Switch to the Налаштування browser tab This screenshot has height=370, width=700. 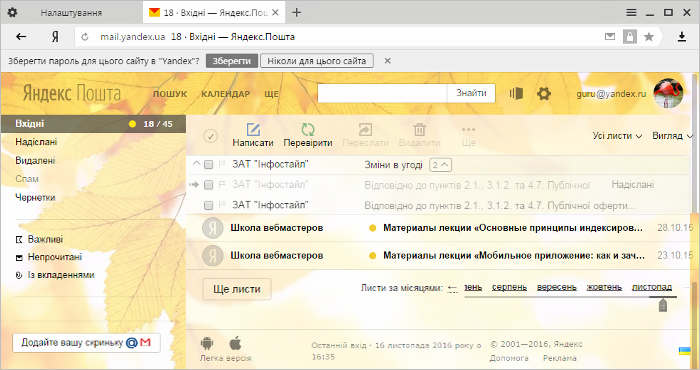(71, 12)
